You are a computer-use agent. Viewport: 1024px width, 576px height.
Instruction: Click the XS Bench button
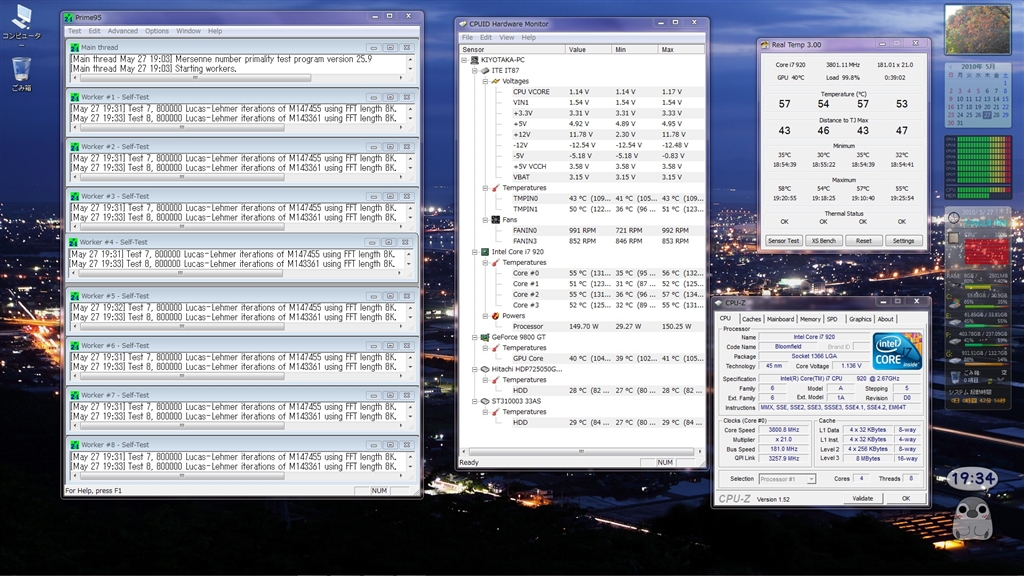[x=823, y=241]
